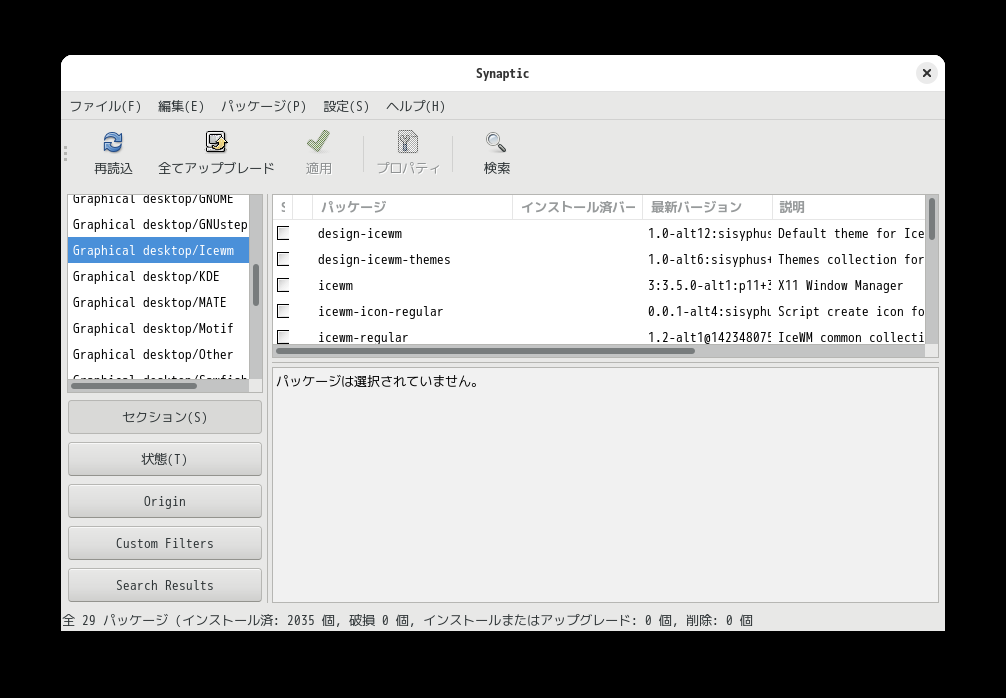
Task: Toggle the status checkbox for icewm
Action: click(283, 285)
